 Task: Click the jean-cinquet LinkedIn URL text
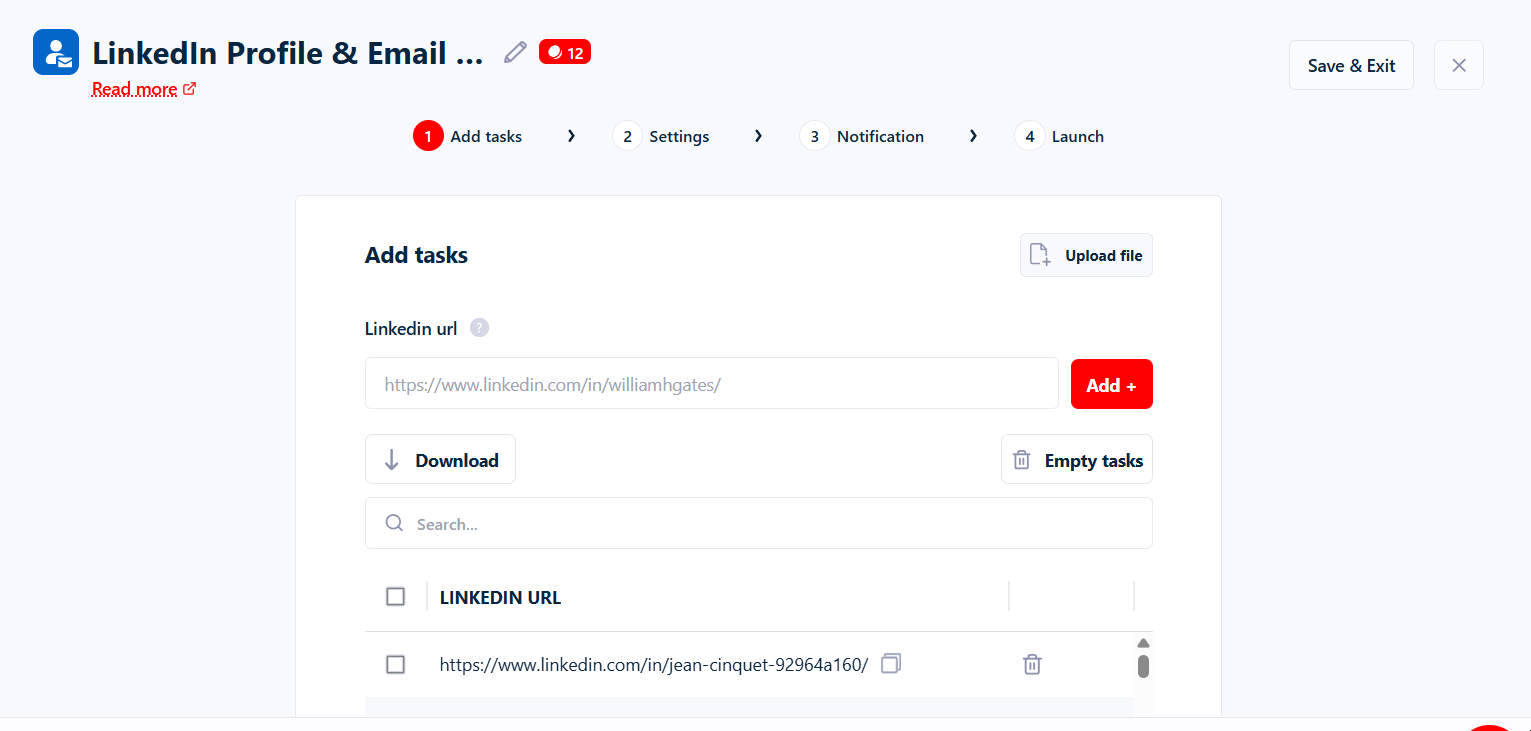point(654,664)
